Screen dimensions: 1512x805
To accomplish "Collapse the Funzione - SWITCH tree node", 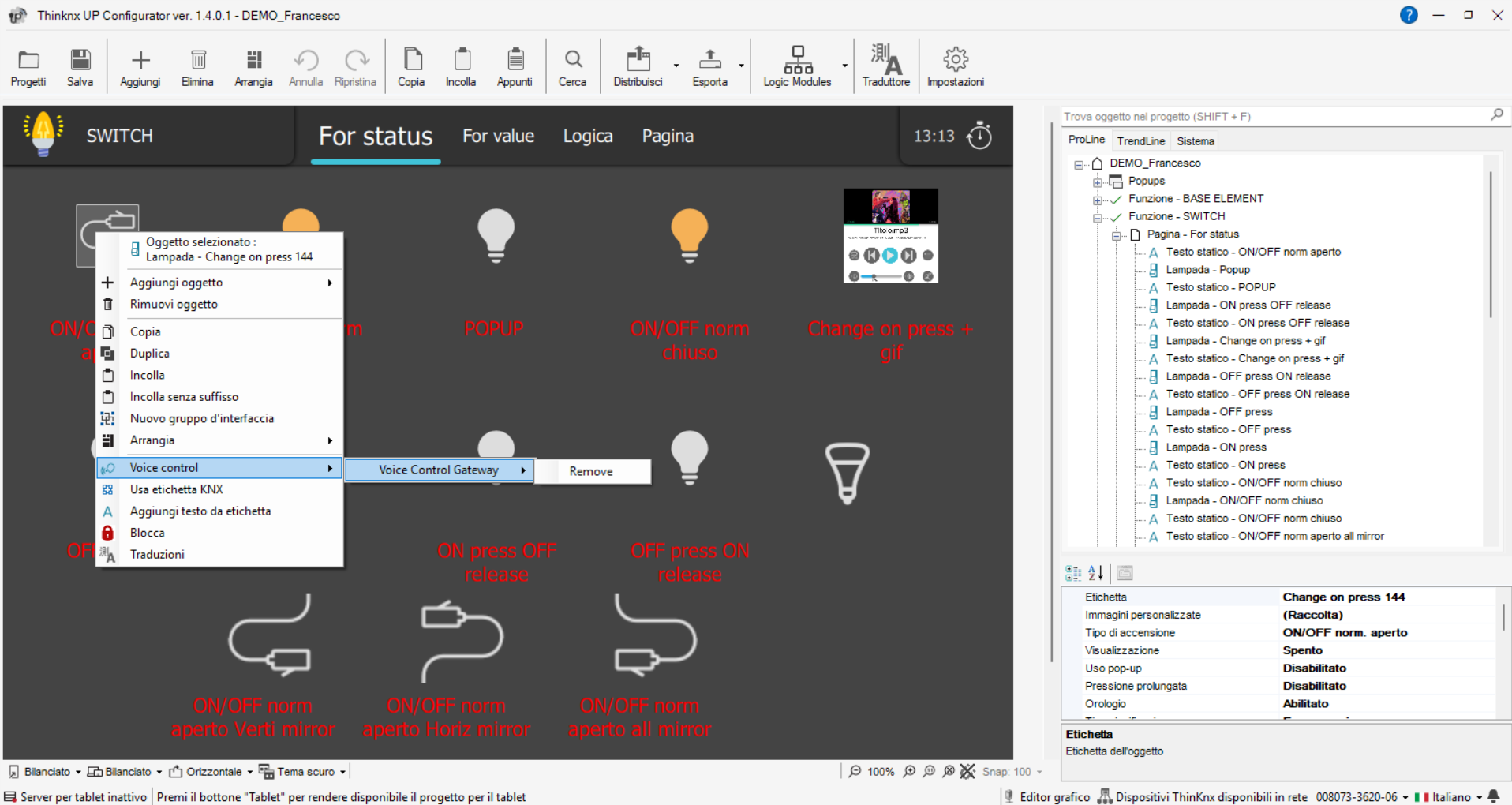I will click(x=1097, y=217).
